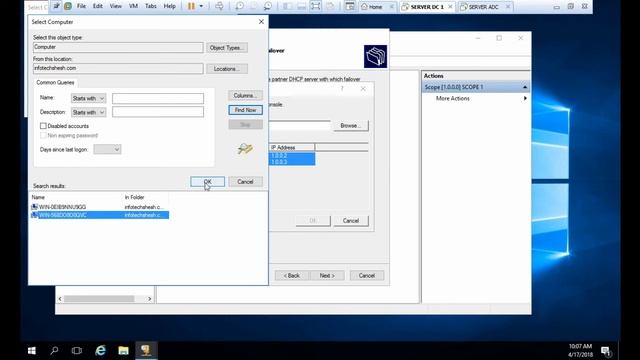Viewport: 640px width, 360px height.
Task: Click Cancel in the failover wizard
Action: click(367, 276)
